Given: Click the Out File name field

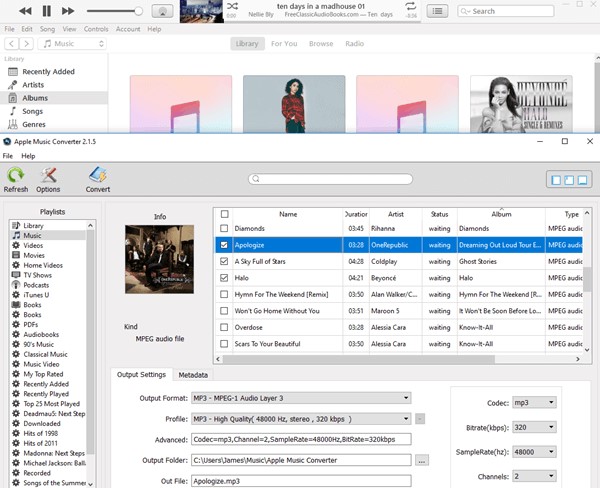Looking at the screenshot, I should pos(301,481).
